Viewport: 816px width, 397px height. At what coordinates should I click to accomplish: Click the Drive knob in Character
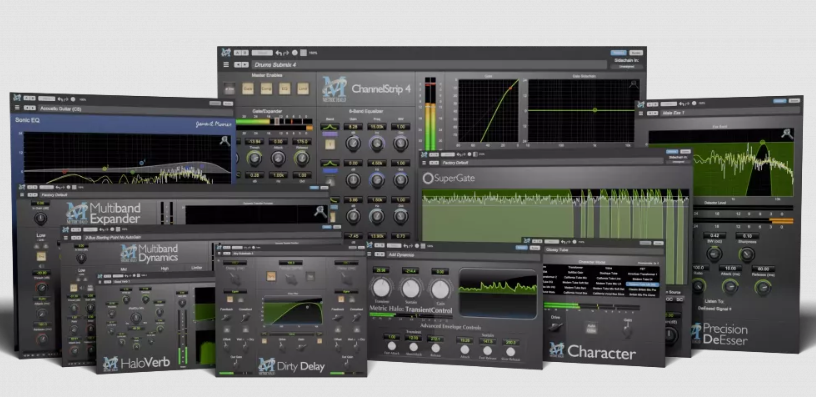(x=556, y=326)
